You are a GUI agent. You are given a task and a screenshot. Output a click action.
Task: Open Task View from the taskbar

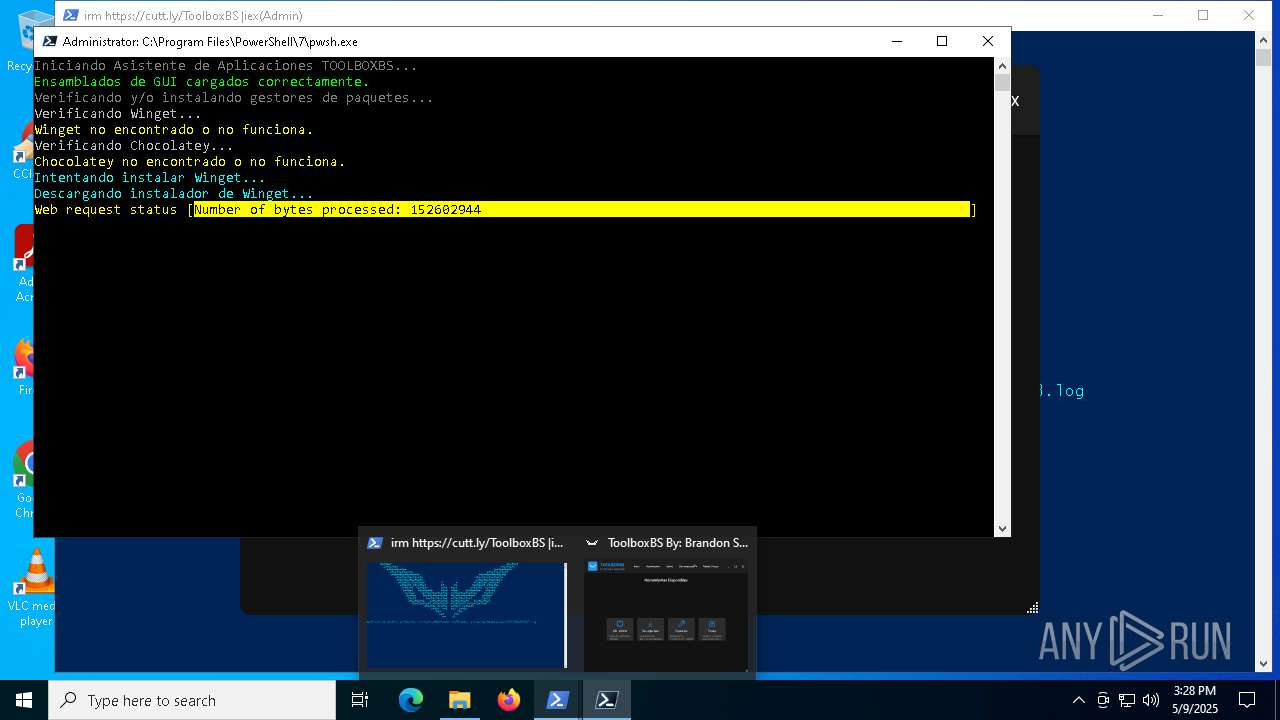coord(360,700)
